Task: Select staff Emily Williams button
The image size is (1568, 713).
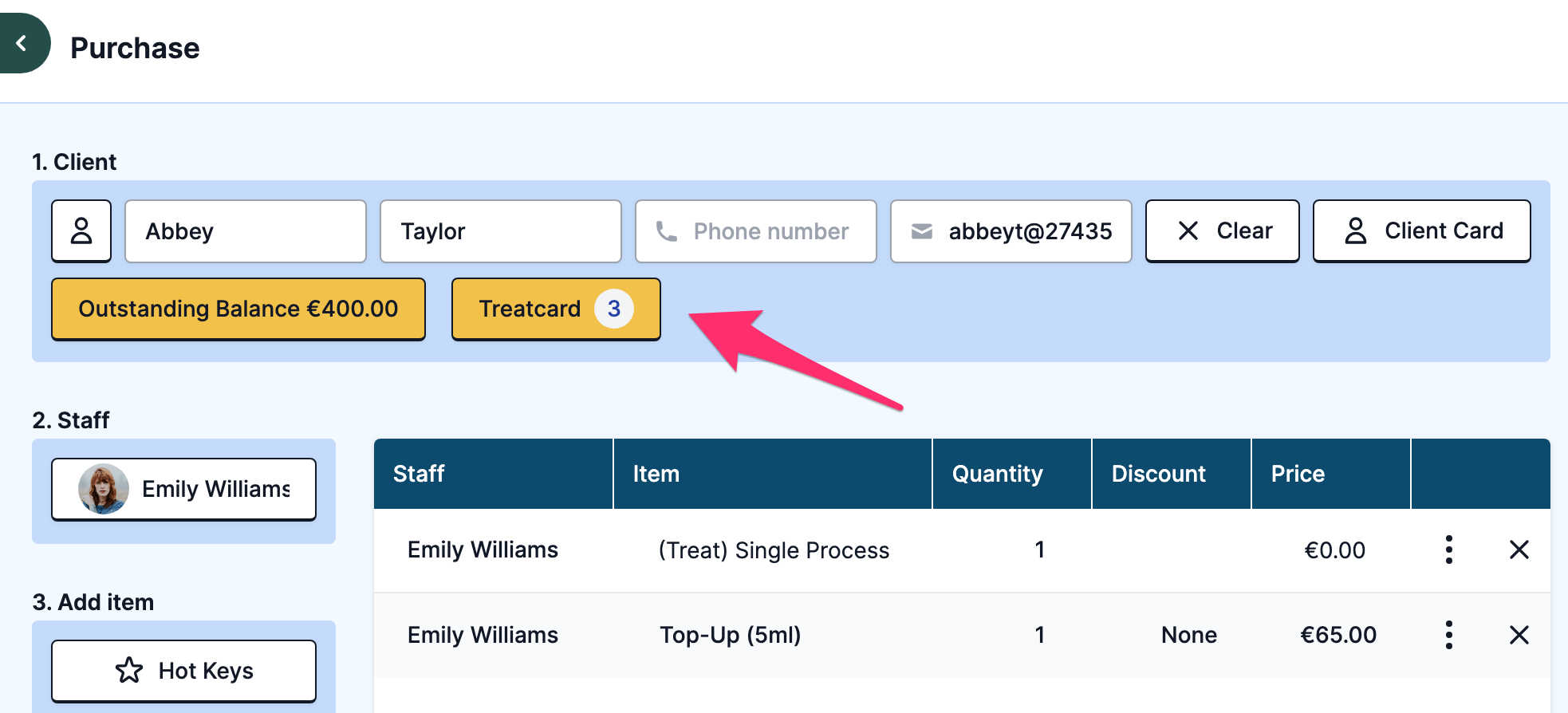Action: tap(184, 489)
